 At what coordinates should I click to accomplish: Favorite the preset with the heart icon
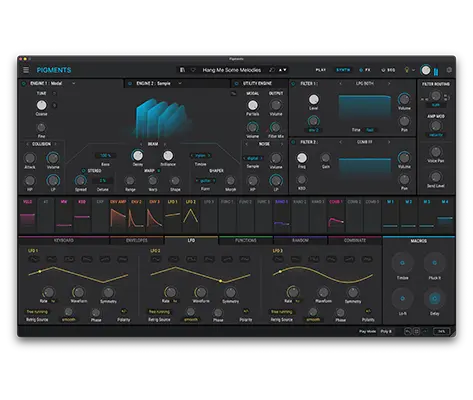(x=193, y=70)
